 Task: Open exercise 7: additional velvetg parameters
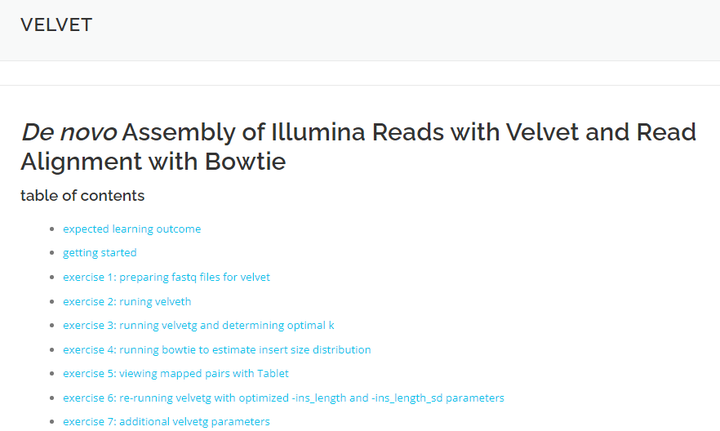pos(166,422)
